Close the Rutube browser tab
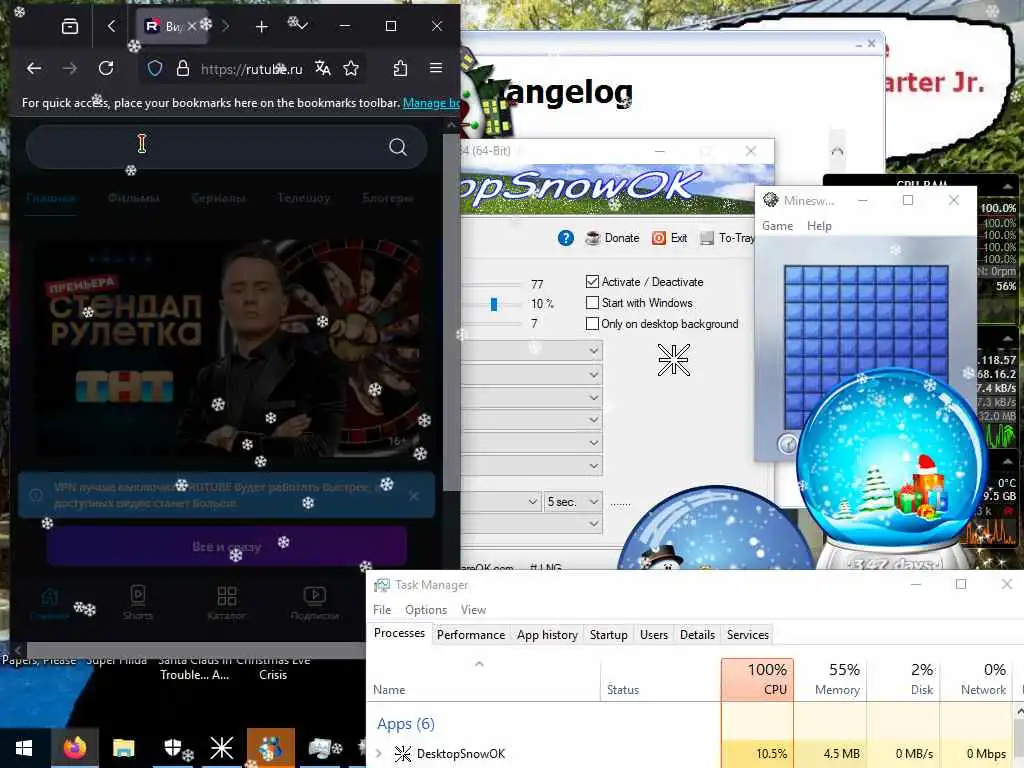The width and height of the screenshot is (1024, 768). click(x=191, y=26)
